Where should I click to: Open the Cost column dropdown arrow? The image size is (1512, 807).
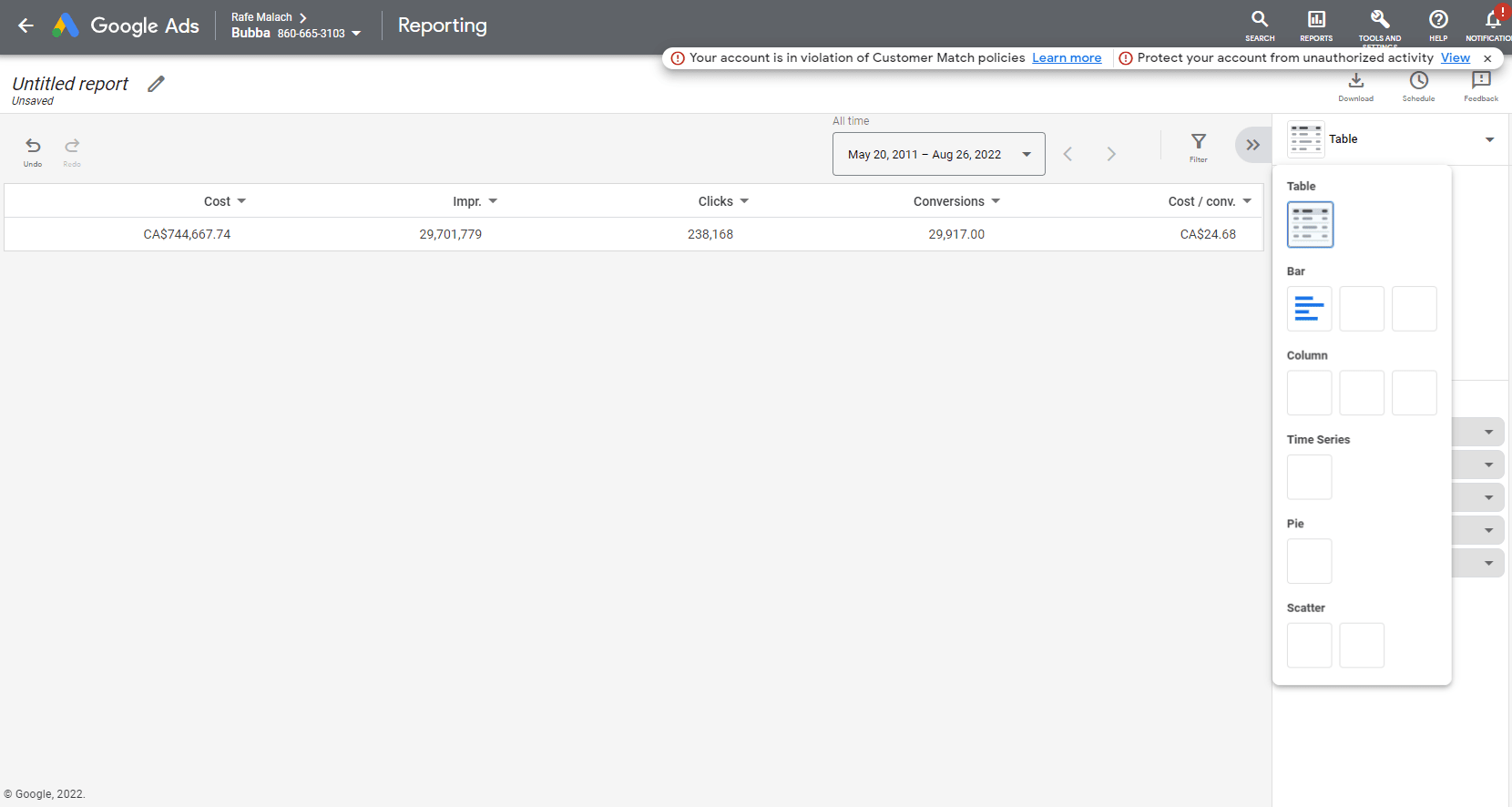241,201
